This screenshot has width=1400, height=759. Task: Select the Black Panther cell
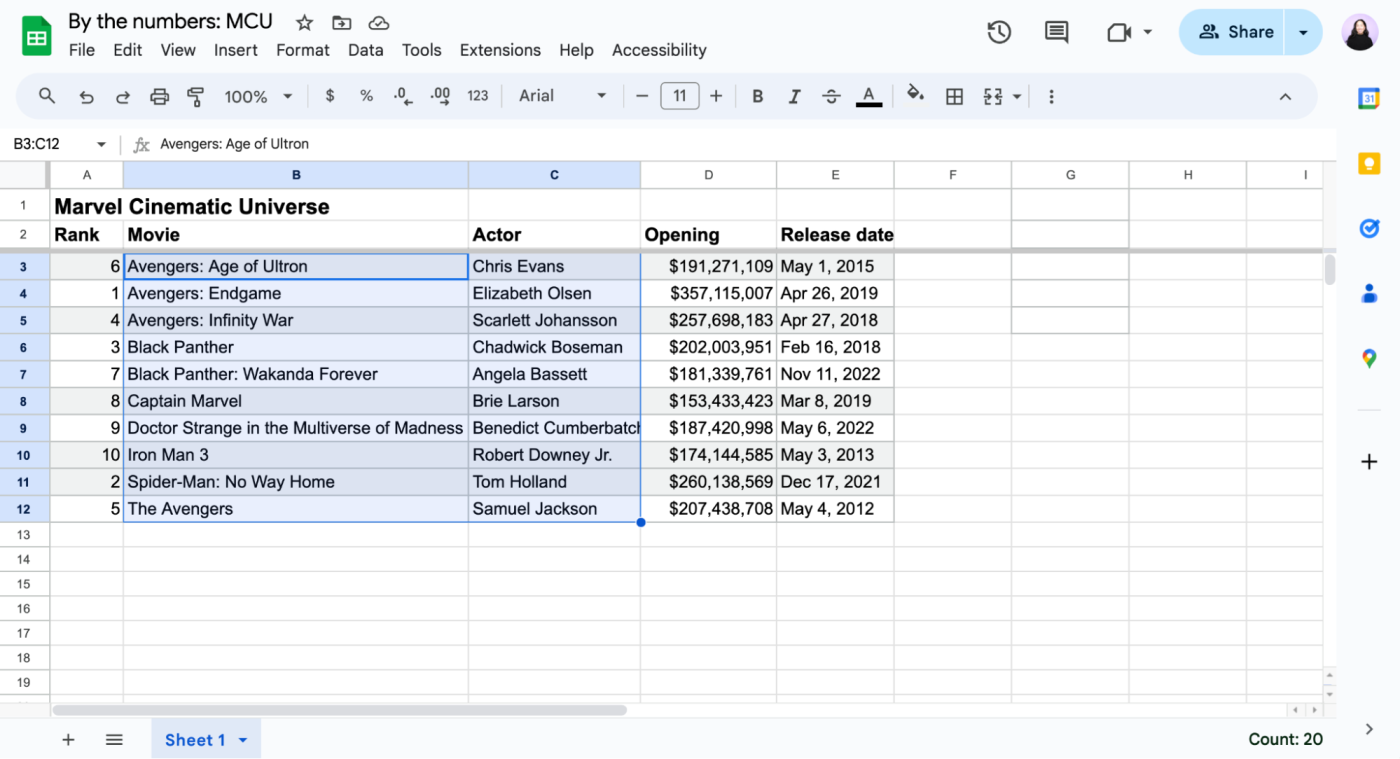click(x=296, y=347)
